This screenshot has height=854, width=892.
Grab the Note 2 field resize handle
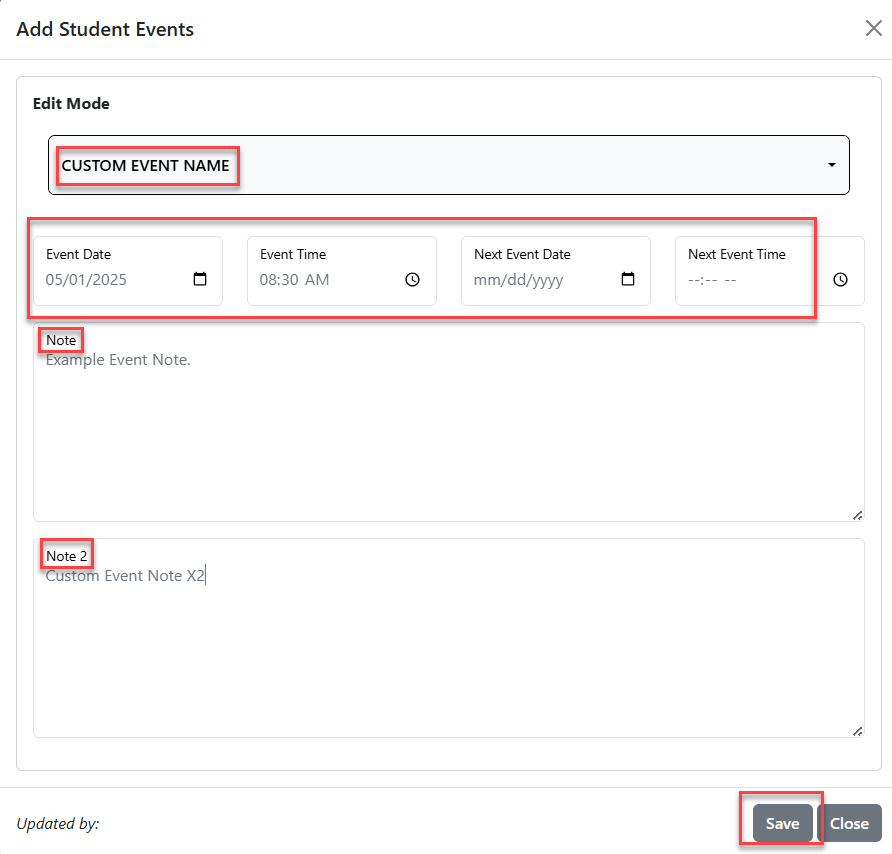858,732
